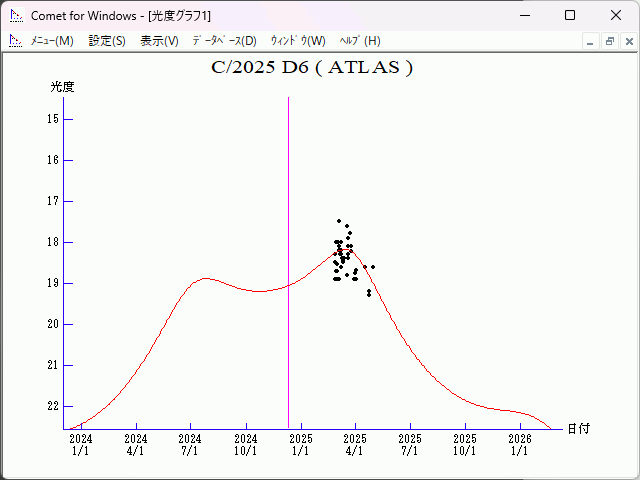The width and height of the screenshot is (640, 480).
Task: Maximize the Comet for Windows window
Action: click(x=569, y=15)
